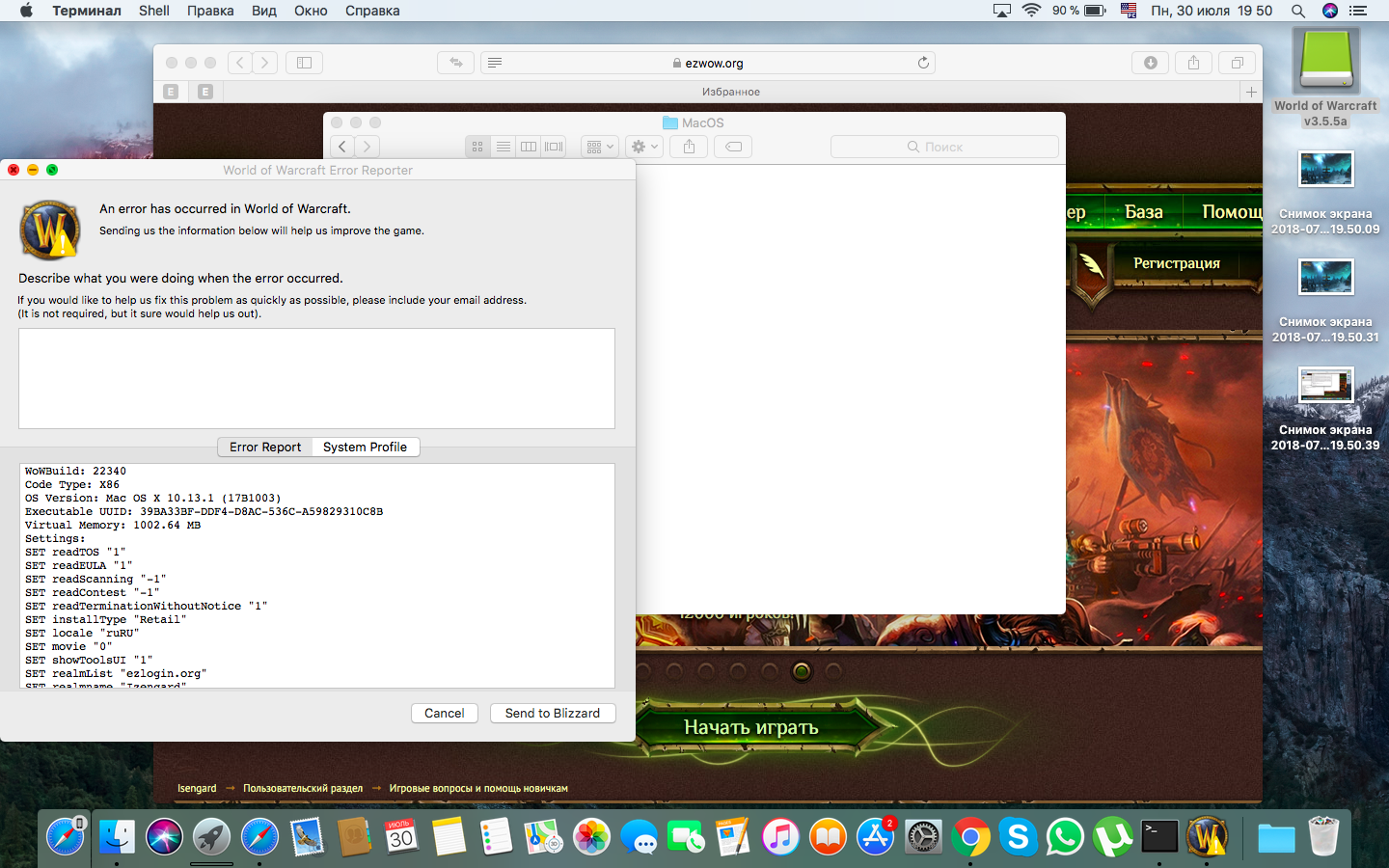Switch to the System Profile tab
This screenshot has width=1389, height=868.
tap(365, 447)
